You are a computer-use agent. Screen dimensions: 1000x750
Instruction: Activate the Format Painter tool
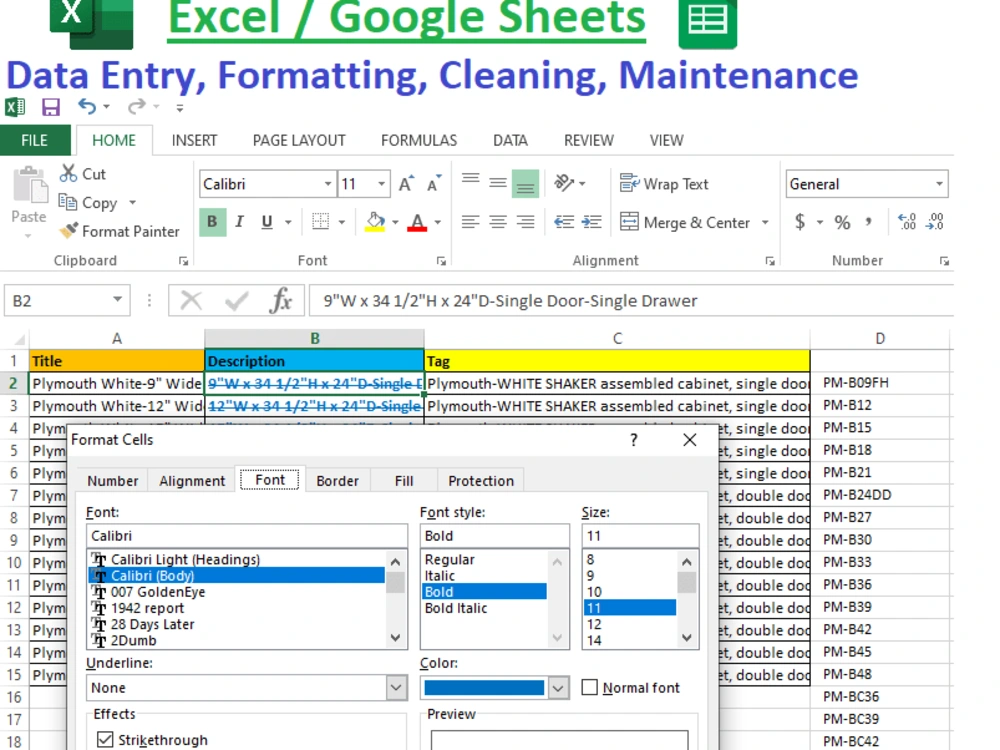pos(119,231)
